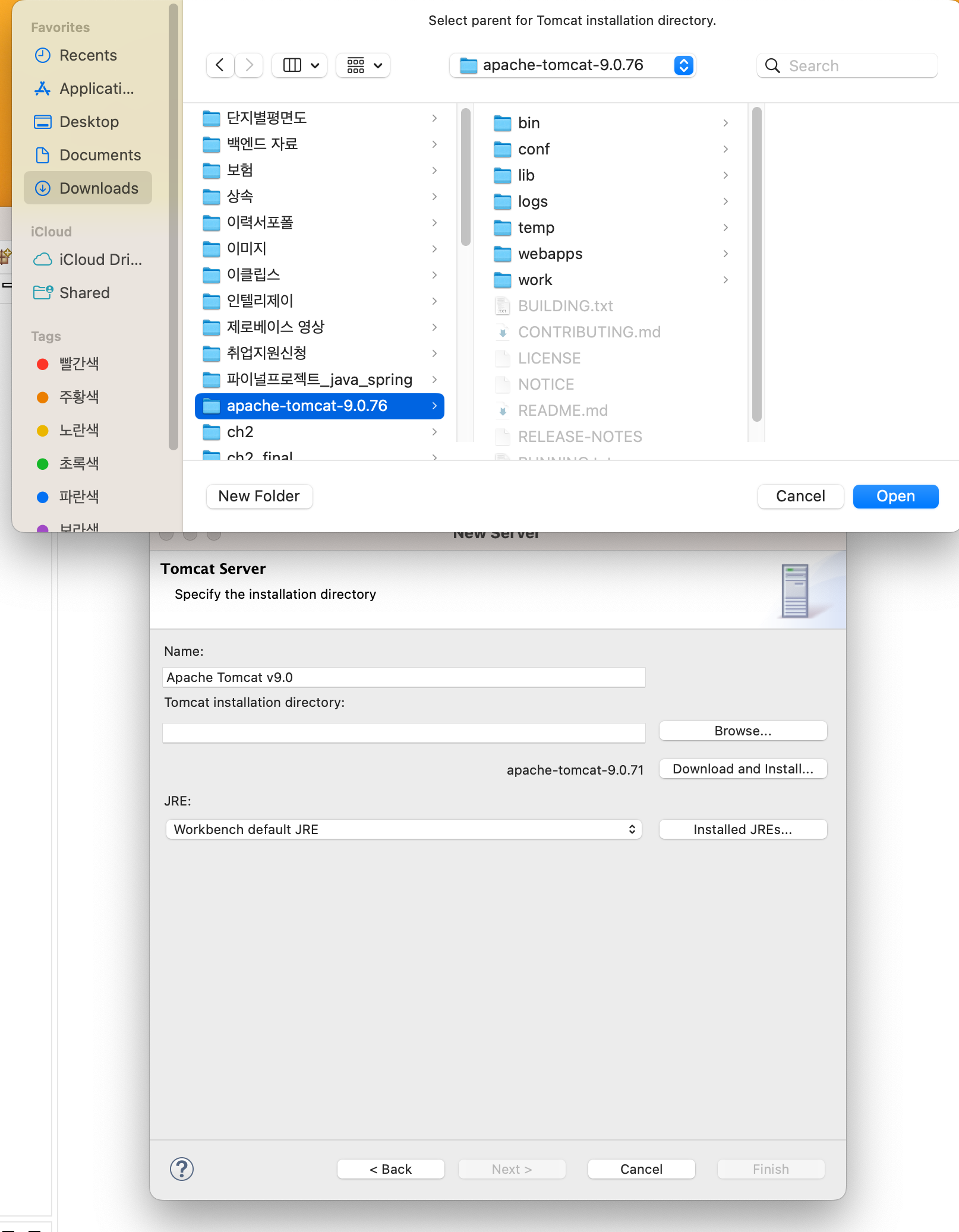Cancel the file selection dialog
Viewport: 959px width, 1232px height.
[800, 496]
